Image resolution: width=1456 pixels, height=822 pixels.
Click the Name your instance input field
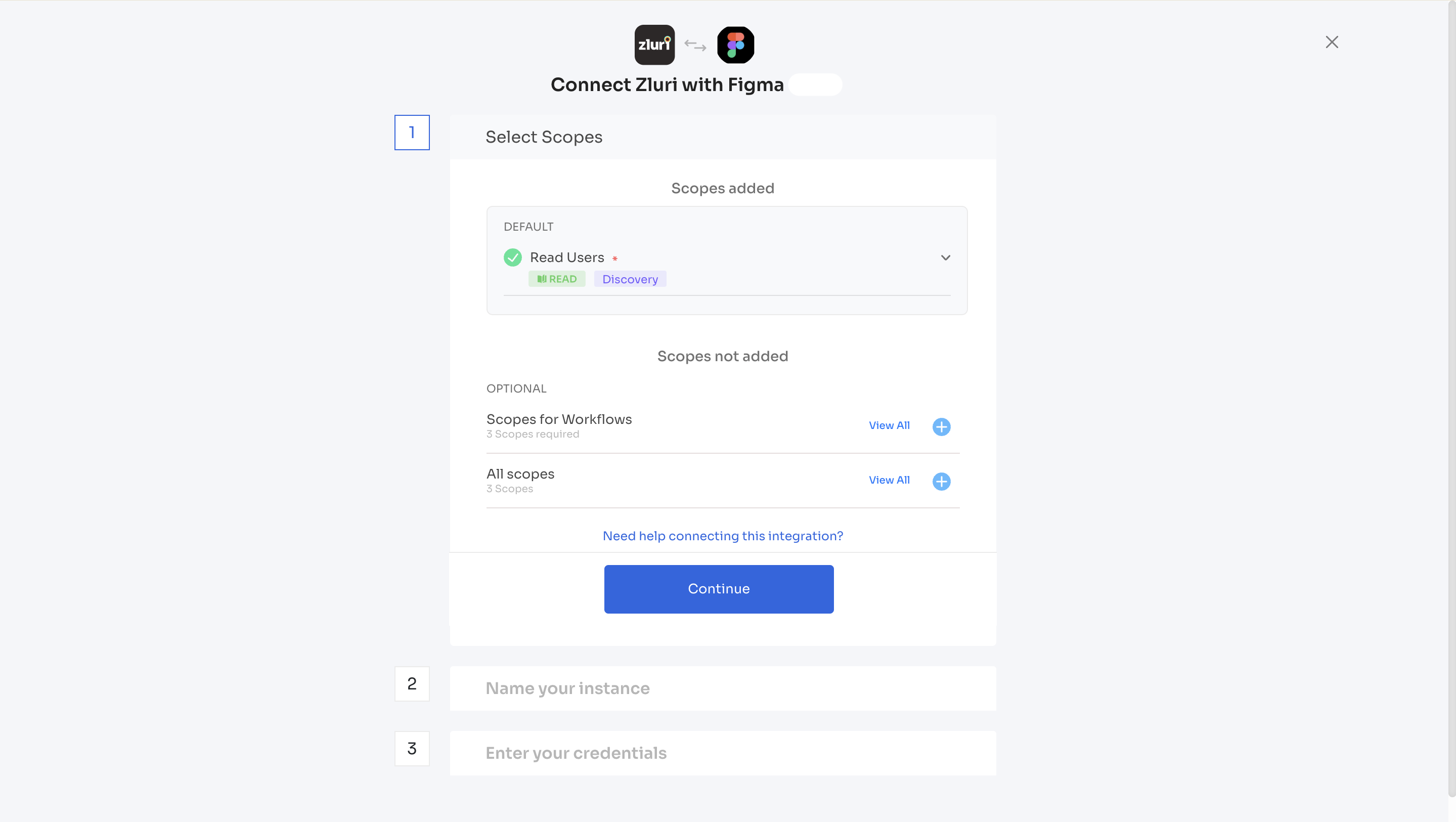[x=622, y=688]
